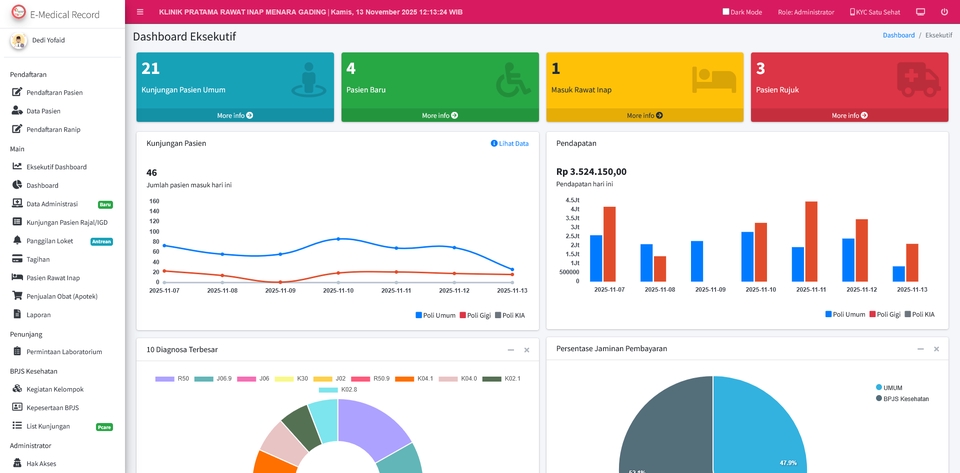The height and width of the screenshot is (473, 960).
Task: Toggle Poli KIA legend in Kunjungan Pasien chart
Action: click(509, 315)
